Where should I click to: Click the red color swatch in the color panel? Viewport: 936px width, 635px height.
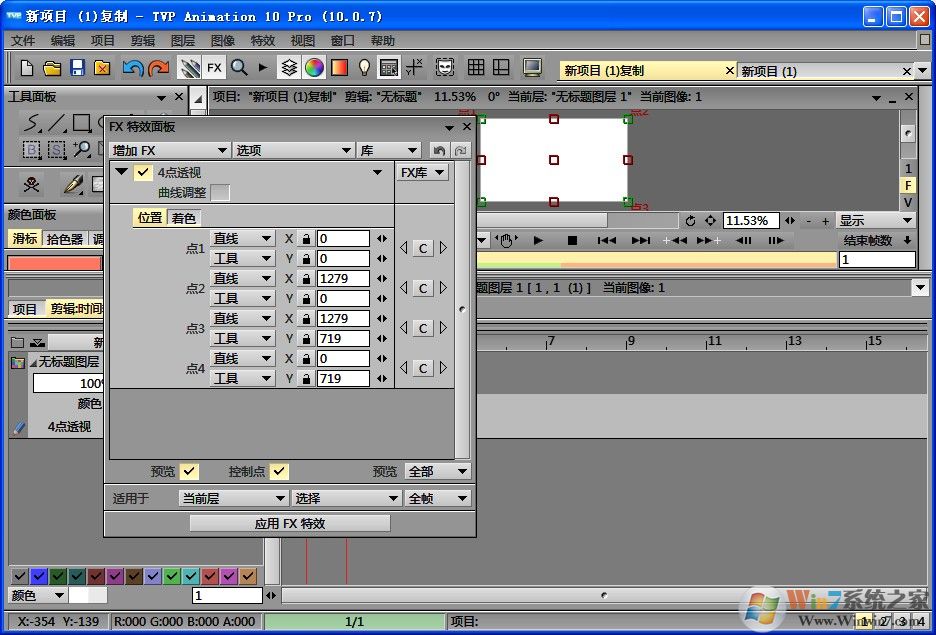55,261
